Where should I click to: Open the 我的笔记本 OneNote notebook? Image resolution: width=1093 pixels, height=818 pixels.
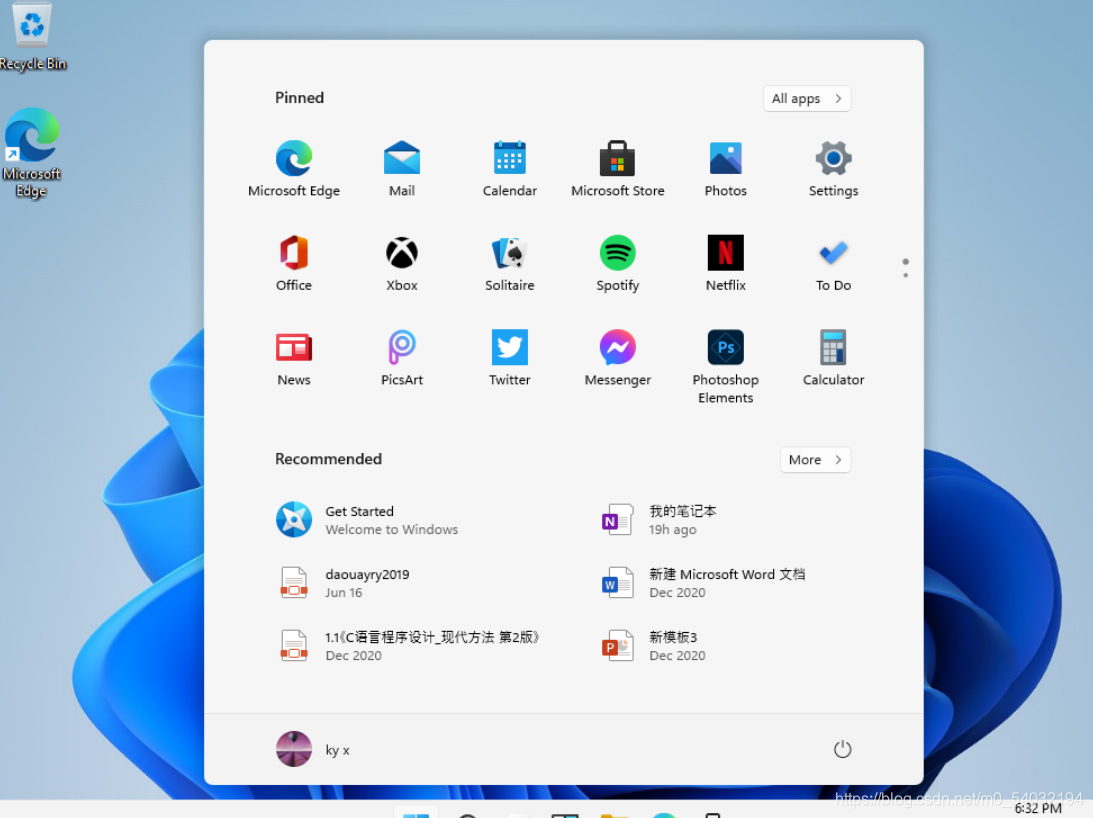659,520
